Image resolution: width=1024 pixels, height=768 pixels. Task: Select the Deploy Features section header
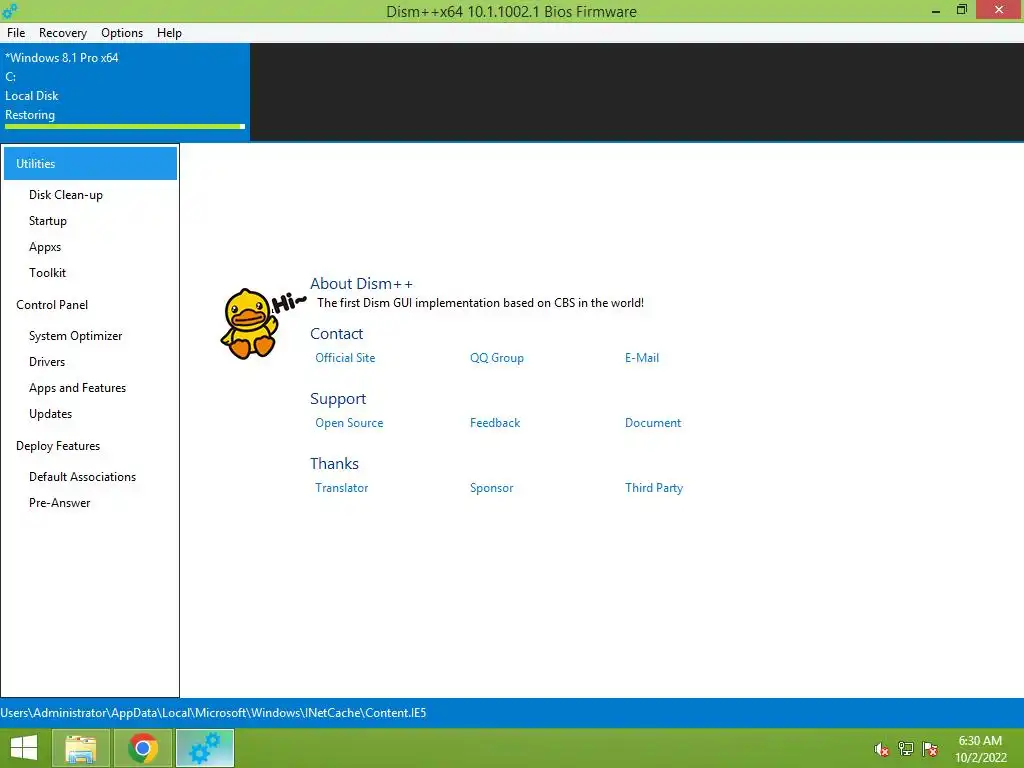tap(58, 445)
